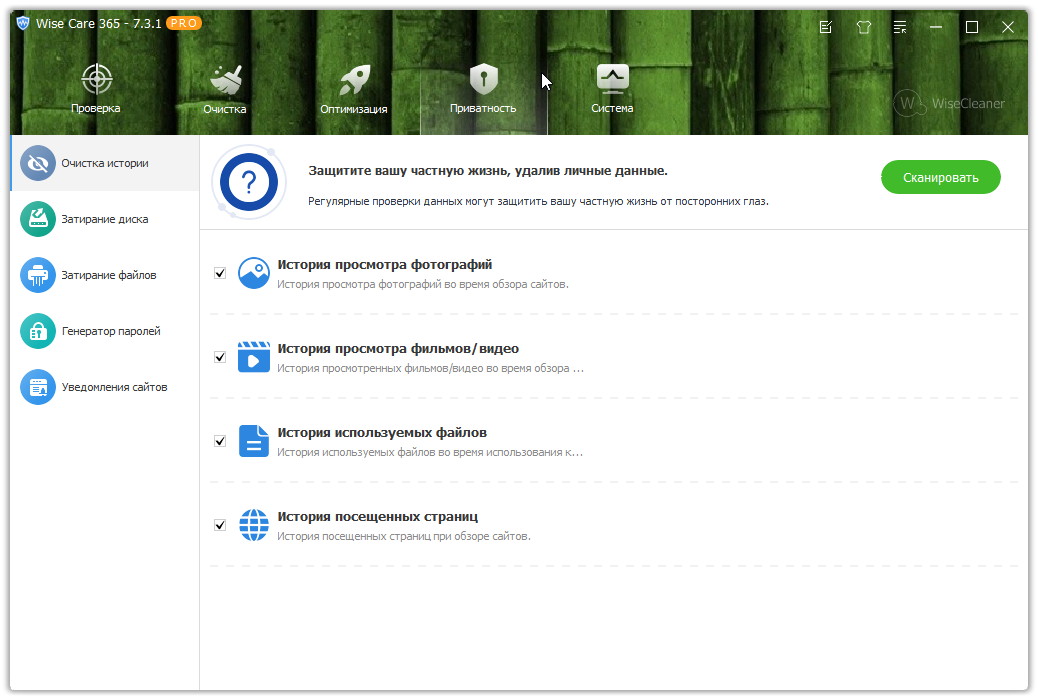Screen dimensions: 1038x700
Task: Switch to the Проверка tab
Action: 96,90
